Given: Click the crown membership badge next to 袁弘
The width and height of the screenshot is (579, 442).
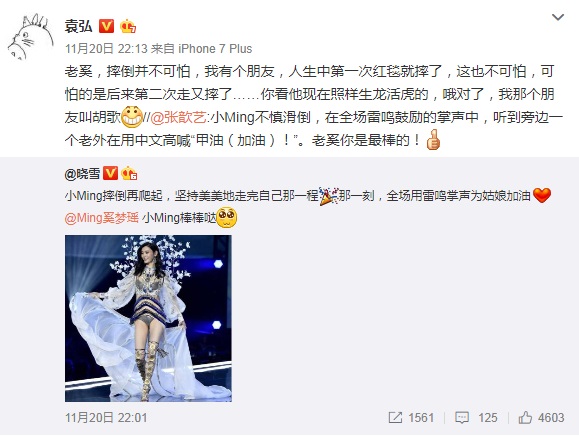Looking at the screenshot, I should [x=128, y=26].
